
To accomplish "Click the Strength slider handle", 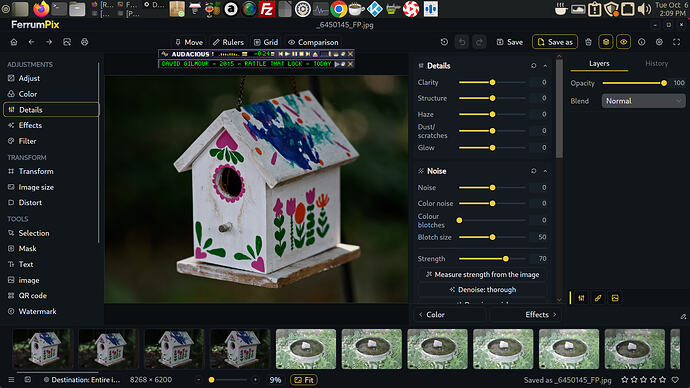I will tap(506, 259).
